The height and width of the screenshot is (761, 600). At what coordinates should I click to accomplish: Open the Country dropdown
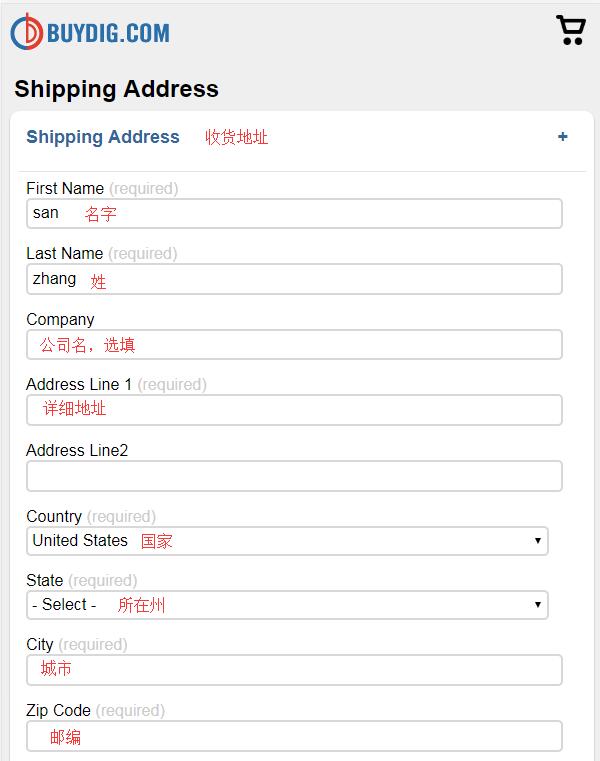click(287, 541)
